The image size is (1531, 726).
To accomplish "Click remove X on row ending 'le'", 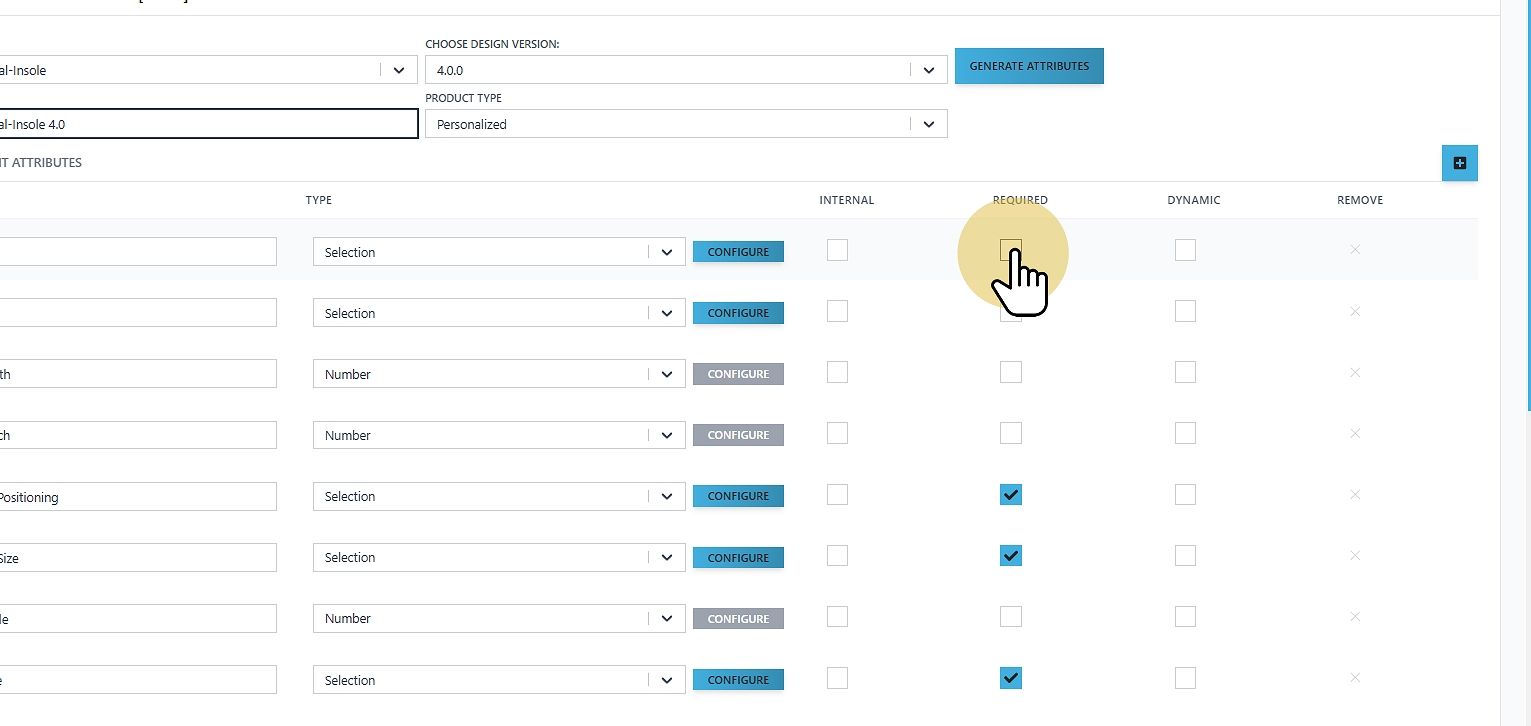I will click(1355, 617).
